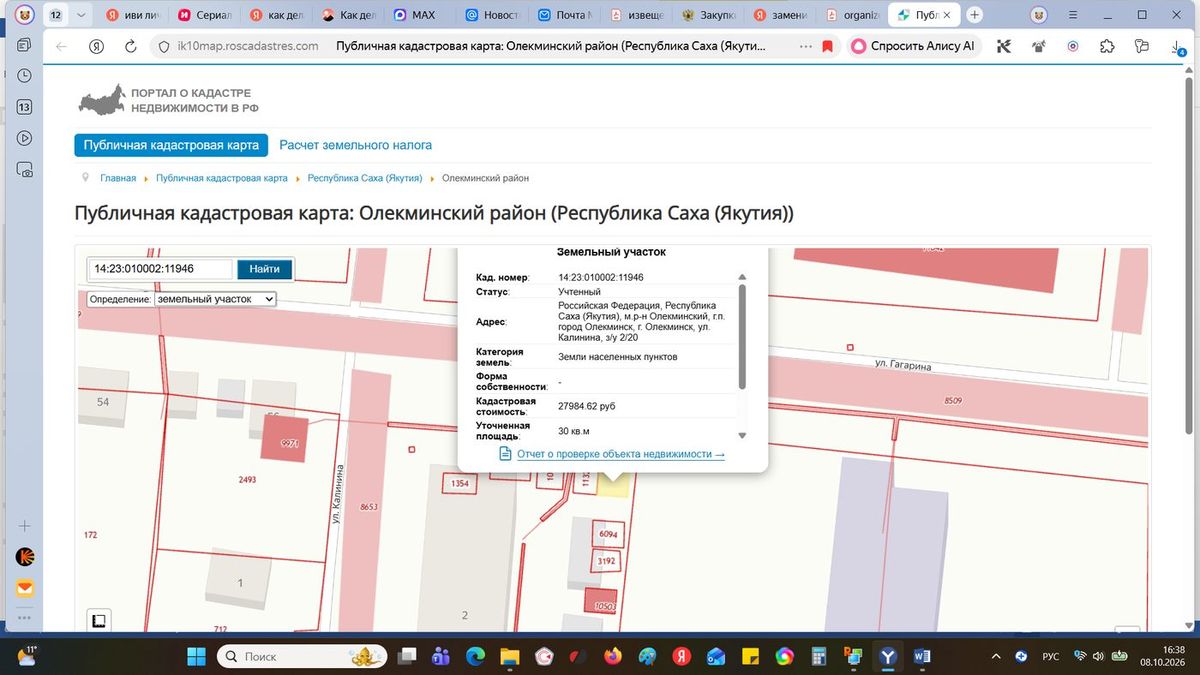The height and width of the screenshot is (675, 1200).
Task: Switch to the Закупки browser tab
Action: coord(708,15)
